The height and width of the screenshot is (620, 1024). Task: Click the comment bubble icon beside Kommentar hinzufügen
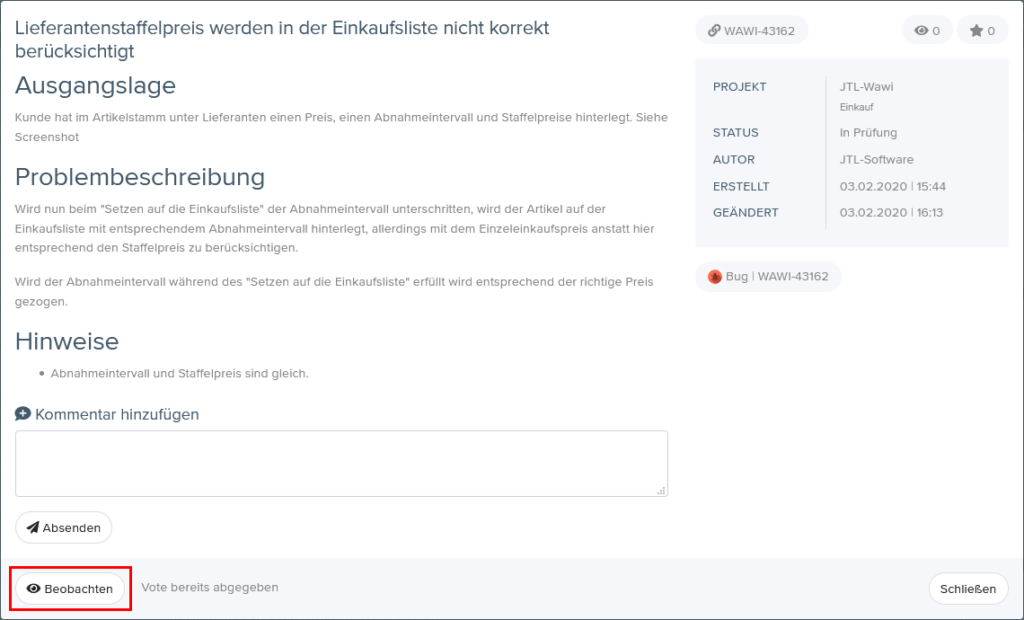point(23,413)
